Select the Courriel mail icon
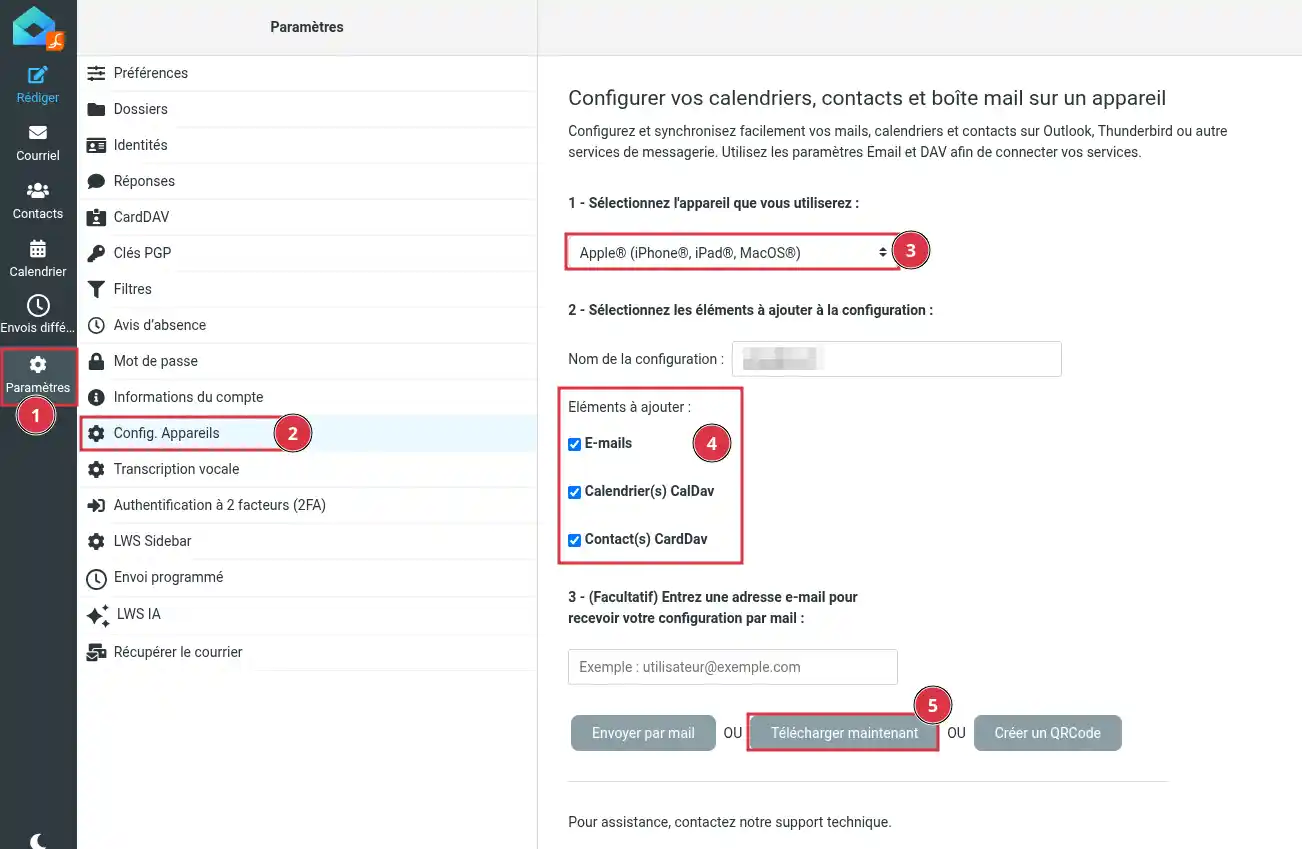The height and width of the screenshot is (849, 1302). click(x=37, y=132)
